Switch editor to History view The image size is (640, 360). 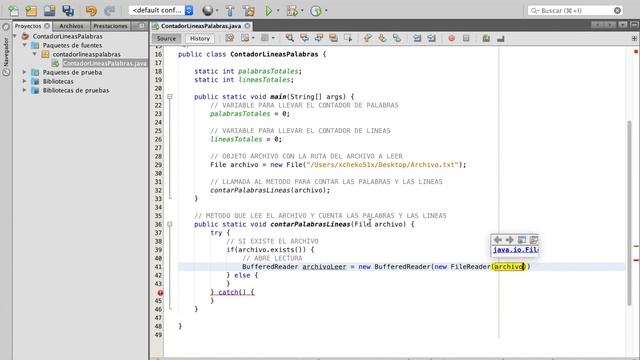tap(200, 38)
